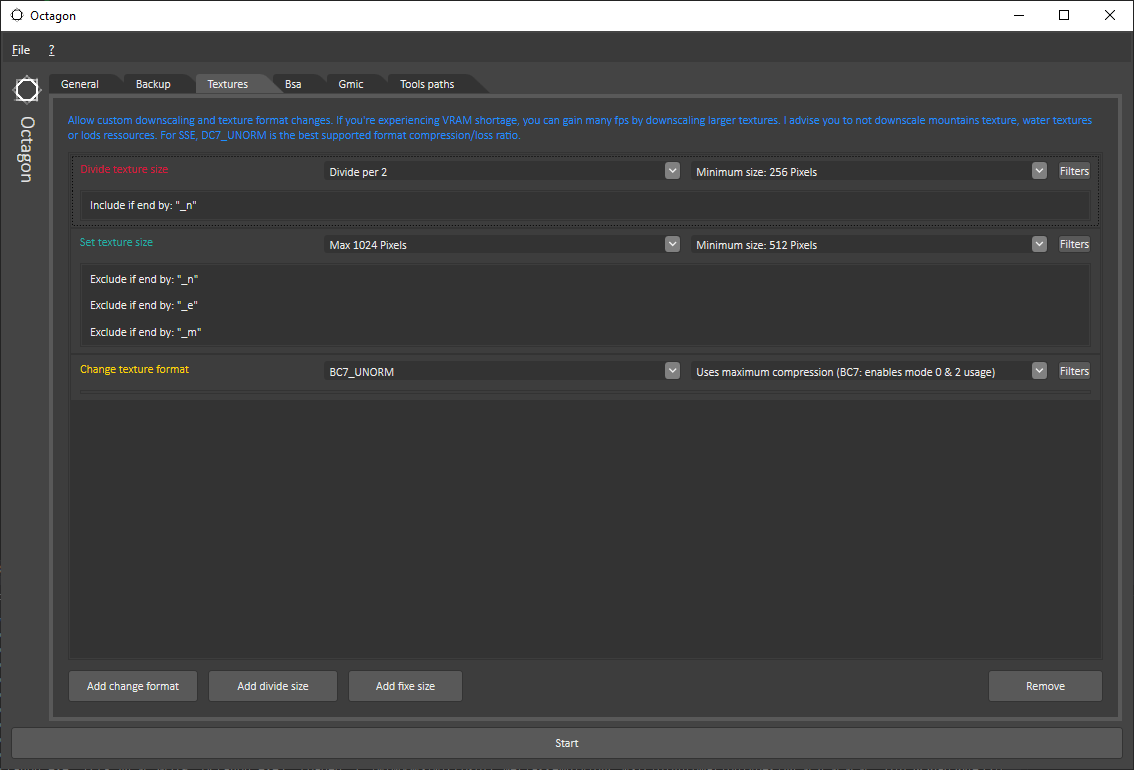Open the question mark help menu
Image resolution: width=1134 pixels, height=770 pixels.
[51, 50]
